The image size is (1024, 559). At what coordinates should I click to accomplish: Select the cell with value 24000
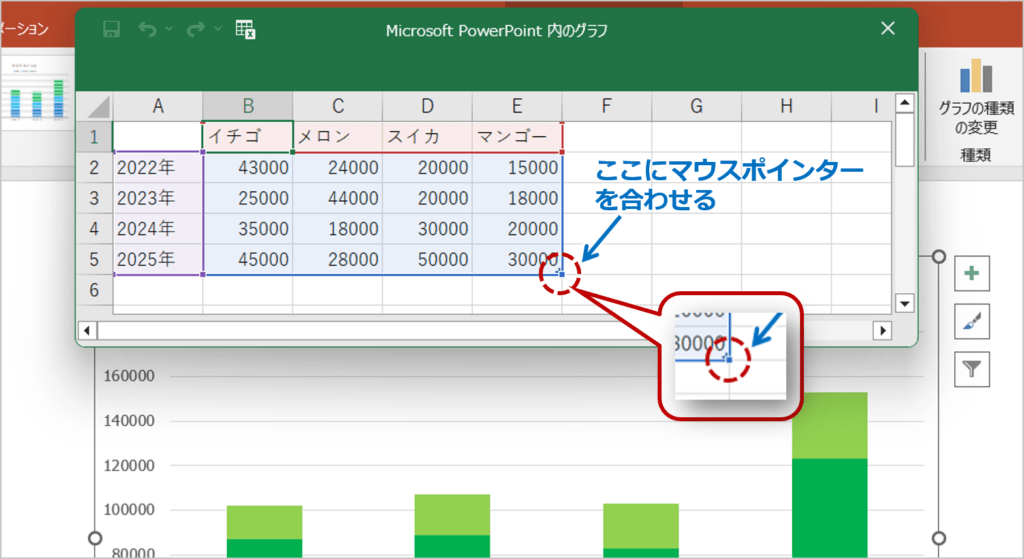click(x=338, y=167)
